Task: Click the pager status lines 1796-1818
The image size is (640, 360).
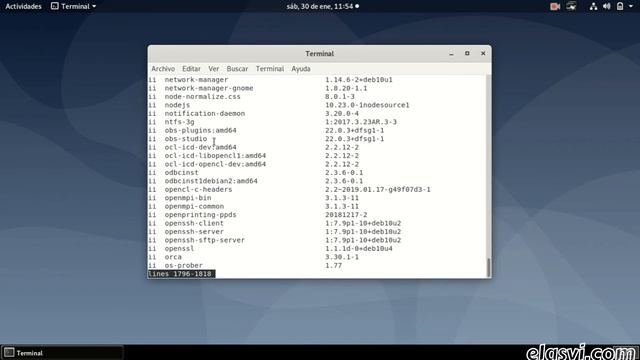Action: click(181, 274)
